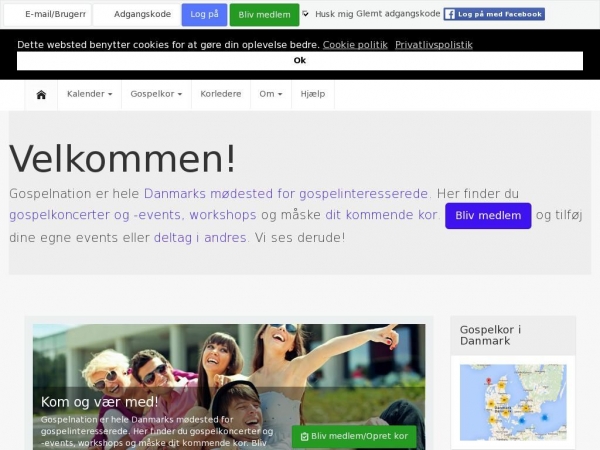This screenshot has height=450, width=600.
Task: Follow the dit kommende kor link
Action: pyautogui.click(x=381, y=215)
